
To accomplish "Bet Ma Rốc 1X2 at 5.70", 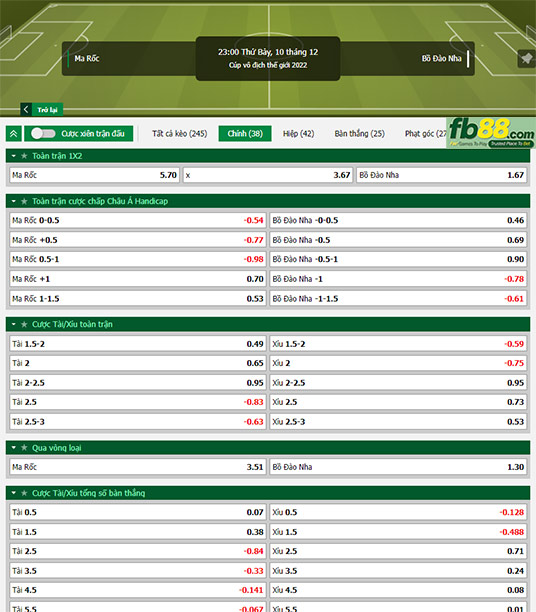I will point(94,175).
